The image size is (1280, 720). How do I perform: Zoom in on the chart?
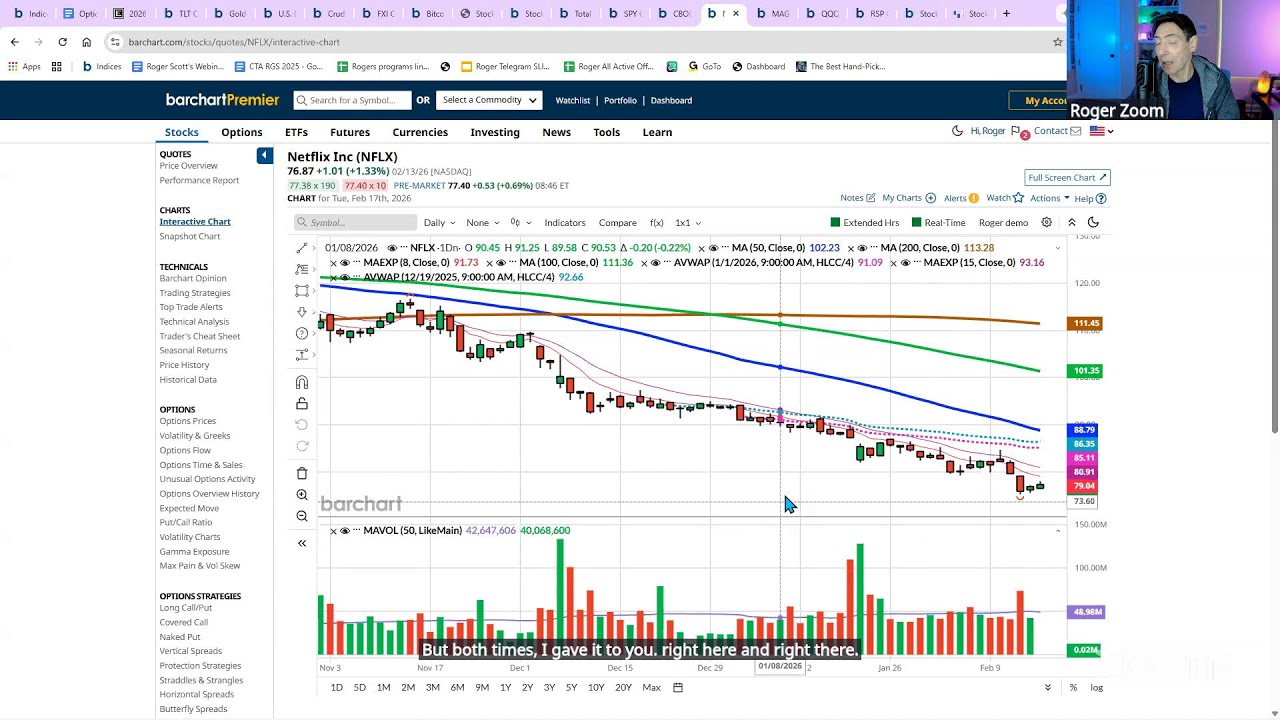tap(302, 495)
